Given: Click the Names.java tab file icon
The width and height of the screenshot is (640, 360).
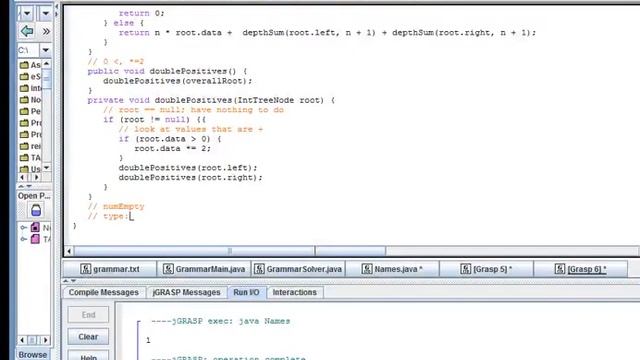Looking at the screenshot, I should pyautogui.click(x=367, y=269).
